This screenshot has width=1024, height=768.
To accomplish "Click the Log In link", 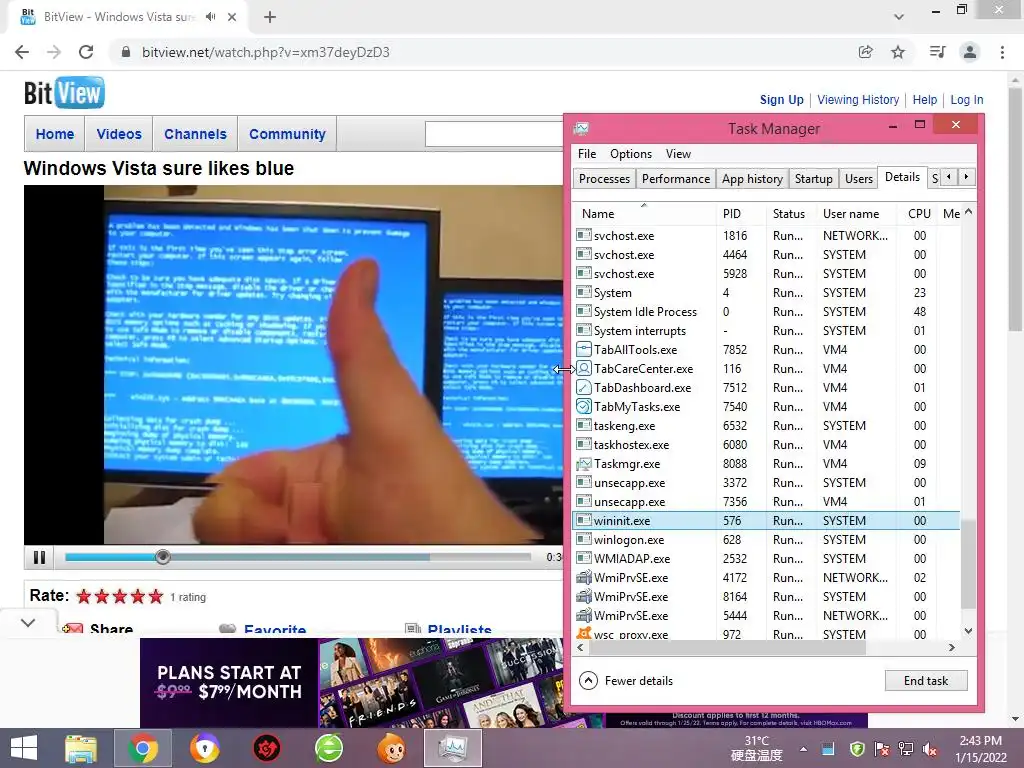I will (967, 100).
